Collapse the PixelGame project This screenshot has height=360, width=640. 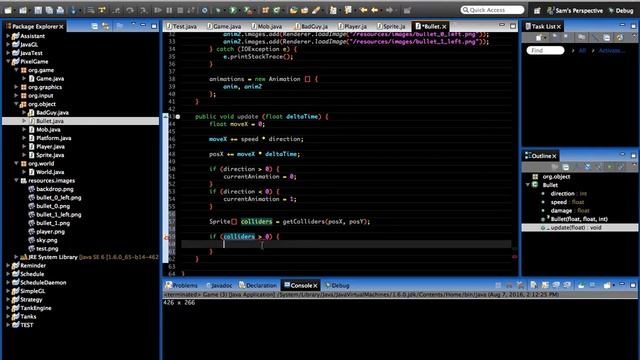pos(8,62)
